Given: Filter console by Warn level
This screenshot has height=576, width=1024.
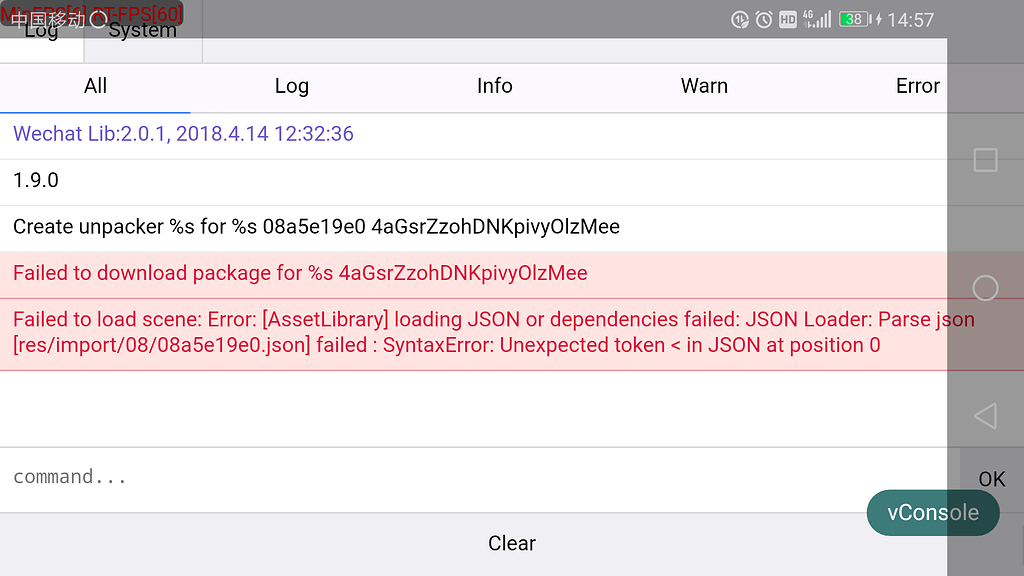Looking at the screenshot, I should tap(704, 86).
